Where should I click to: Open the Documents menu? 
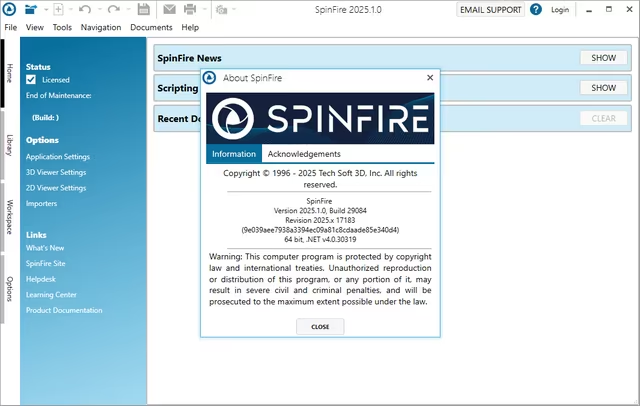[x=151, y=27]
